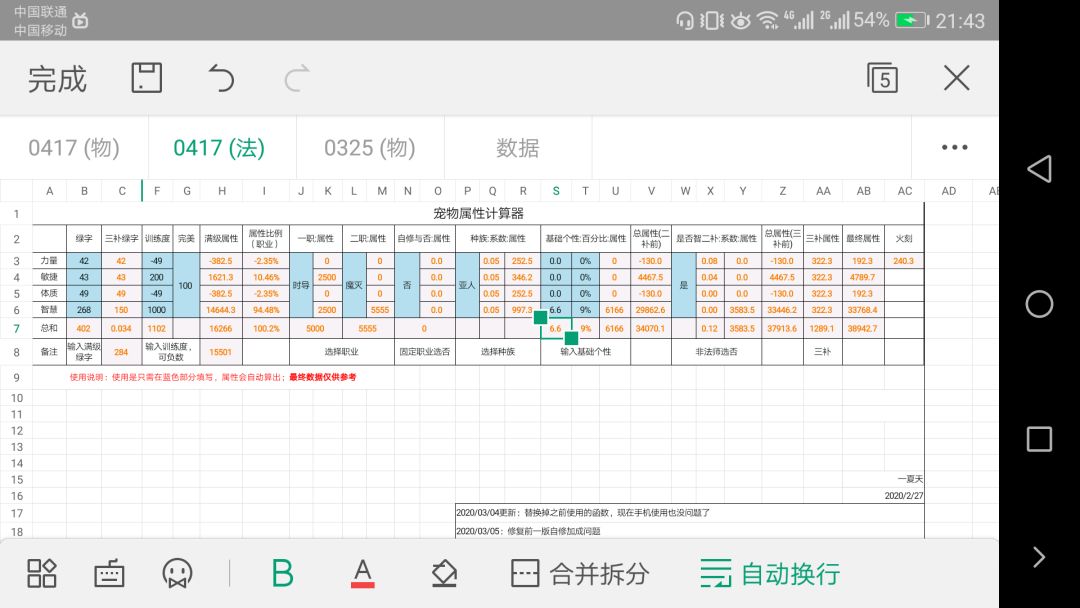
Task: Tap the 完成 done button
Action: pos(57,78)
